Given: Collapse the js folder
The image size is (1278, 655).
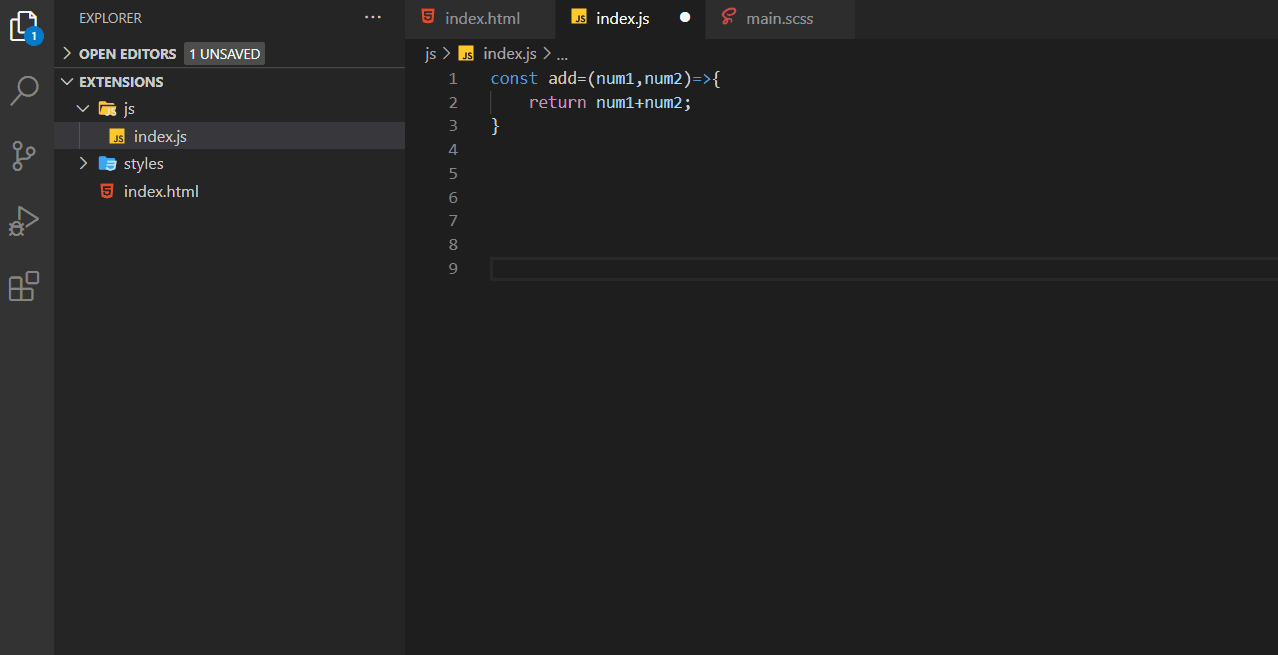Looking at the screenshot, I should point(83,108).
